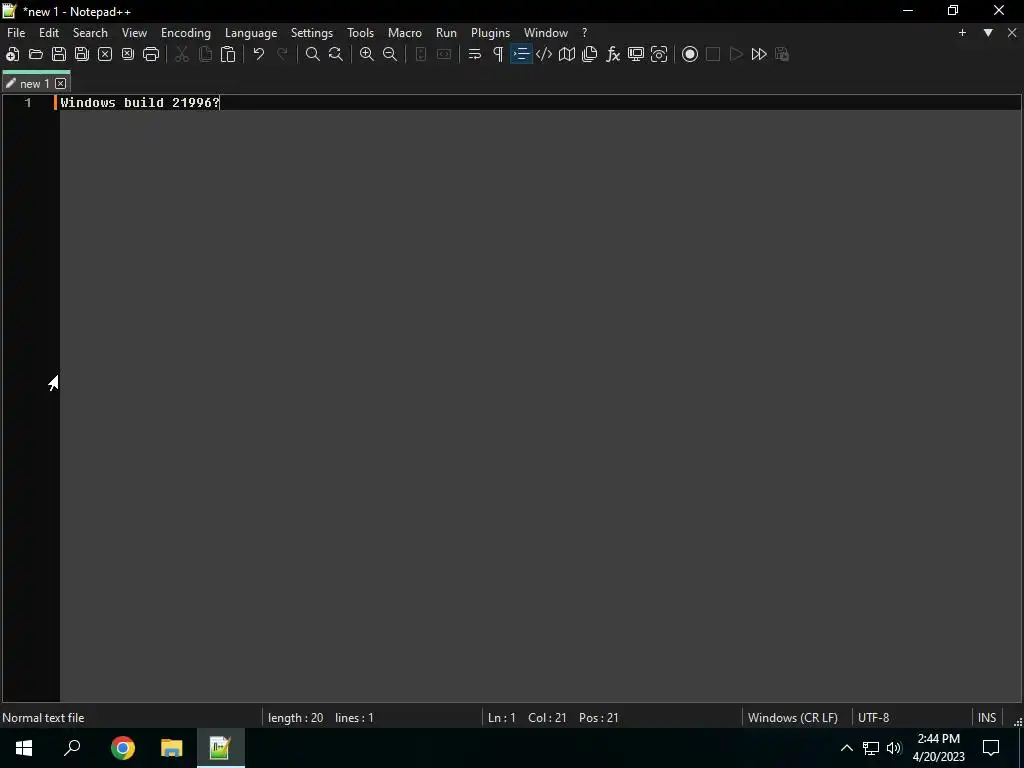Screen dimensions: 1024x768
Task: Toggle the Document List panel icon
Action: click(590, 54)
